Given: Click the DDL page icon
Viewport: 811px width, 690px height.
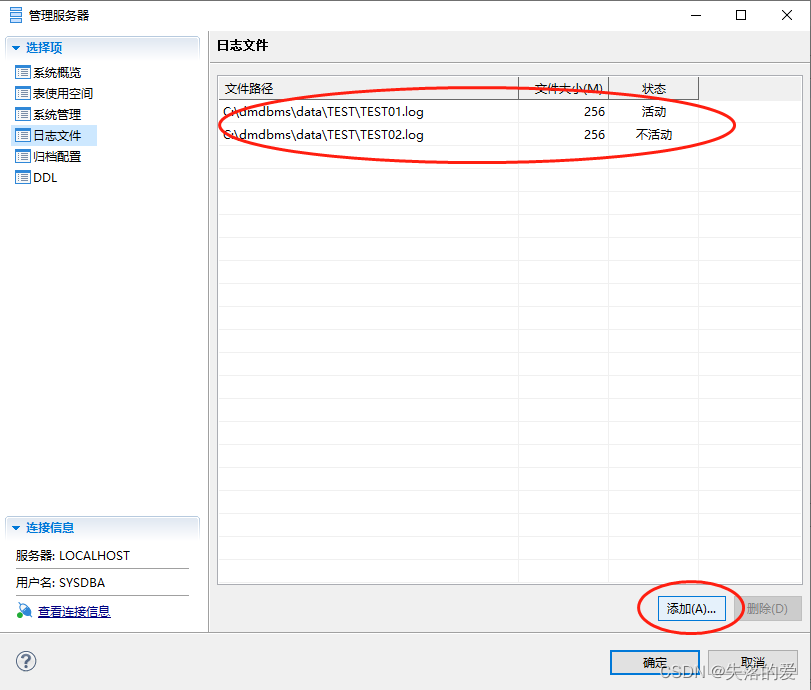Looking at the screenshot, I should (x=23, y=177).
